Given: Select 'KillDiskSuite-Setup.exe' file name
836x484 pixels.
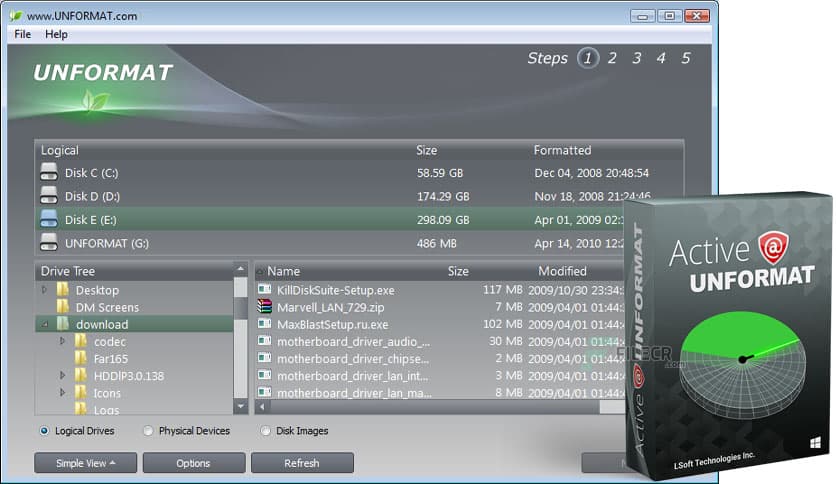Looking at the screenshot, I should [x=335, y=290].
